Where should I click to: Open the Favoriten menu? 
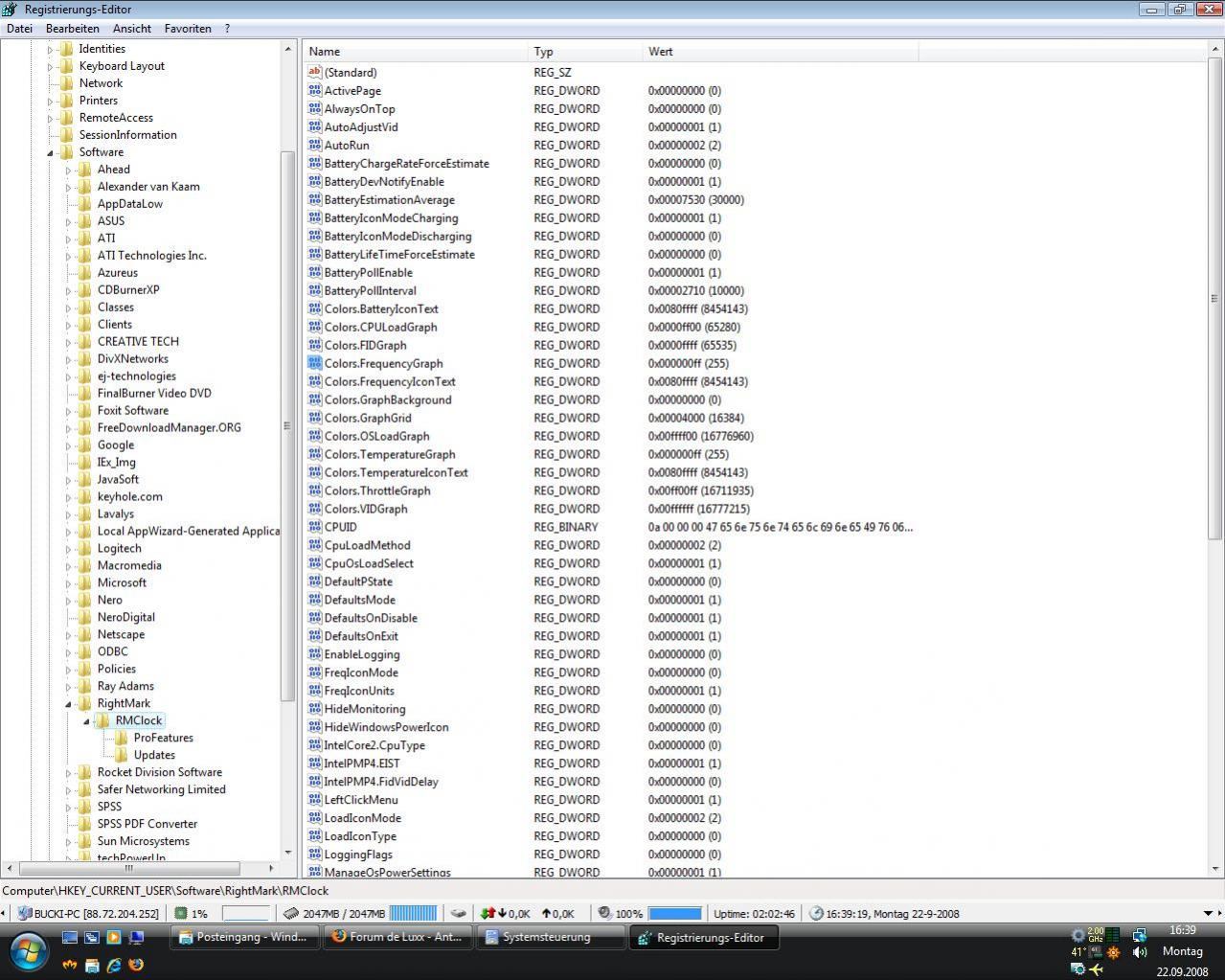188,29
